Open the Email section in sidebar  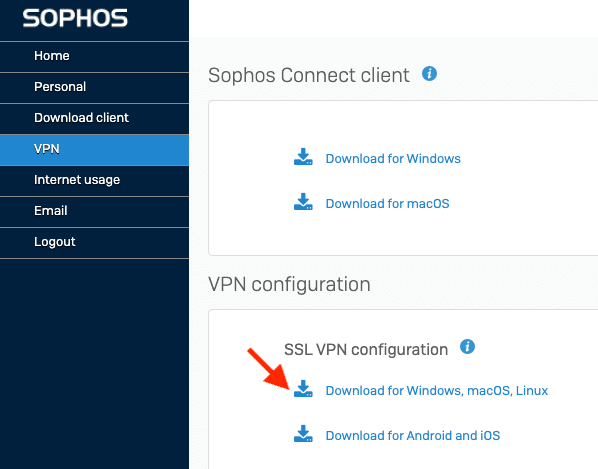pos(94,212)
